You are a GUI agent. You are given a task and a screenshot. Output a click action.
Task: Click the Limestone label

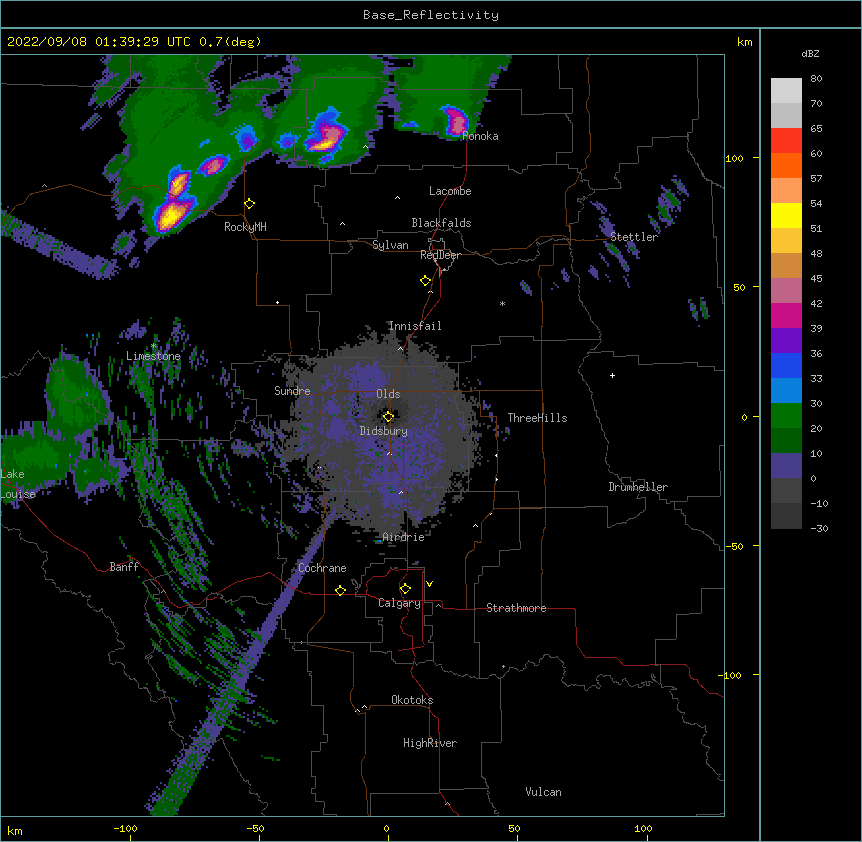(153, 356)
